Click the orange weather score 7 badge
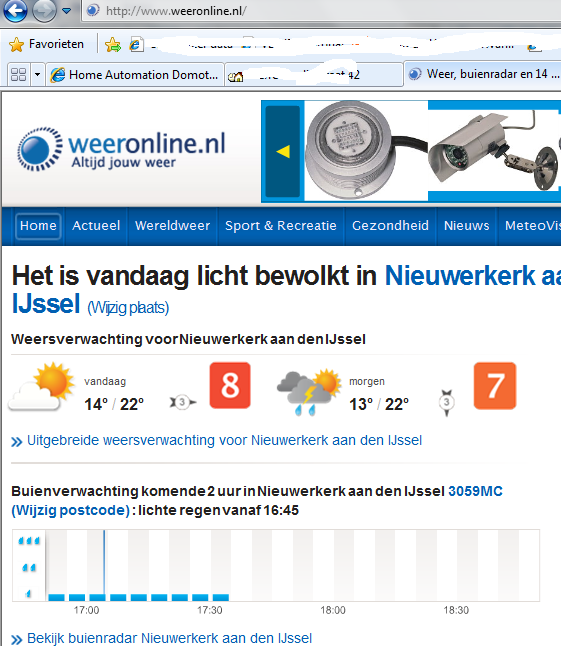Image resolution: width=561 pixels, height=646 pixels. [495, 386]
